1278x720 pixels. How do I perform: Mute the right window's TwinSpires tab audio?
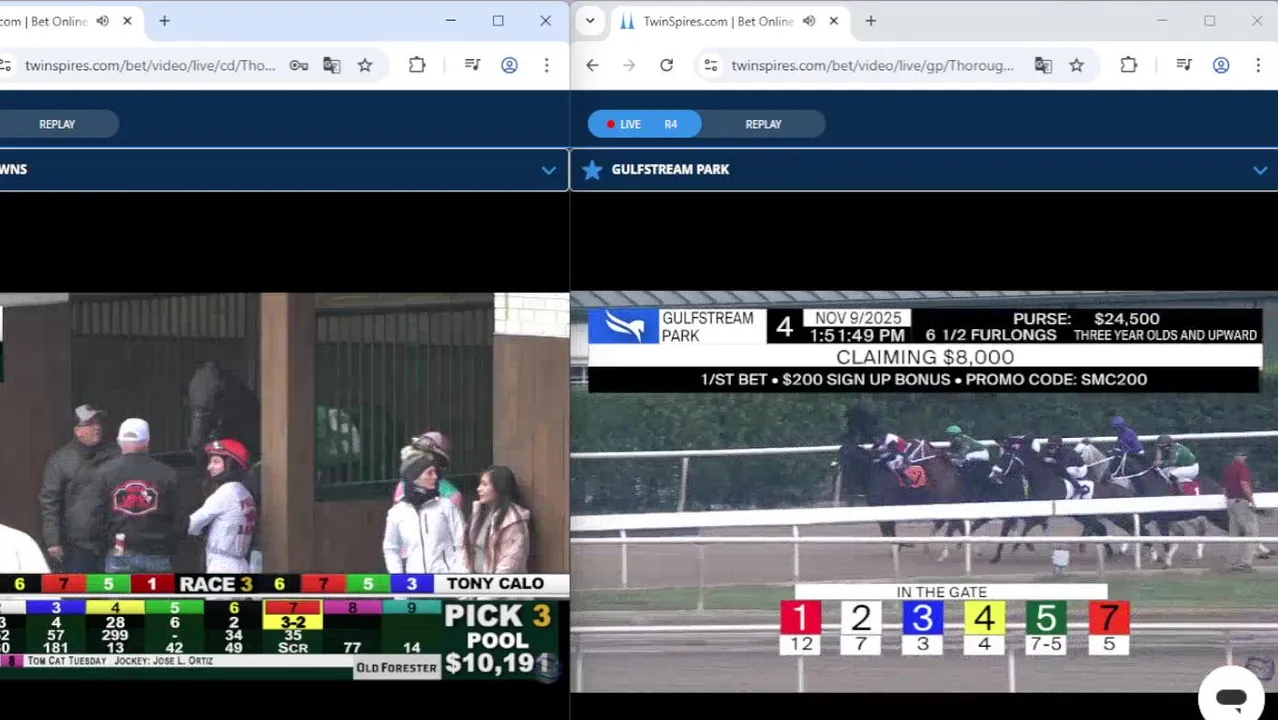point(808,21)
